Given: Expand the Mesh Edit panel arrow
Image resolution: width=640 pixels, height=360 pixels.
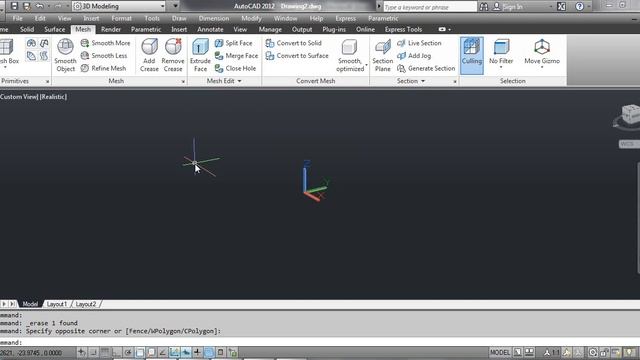Looking at the screenshot, I should click(x=240, y=81).
